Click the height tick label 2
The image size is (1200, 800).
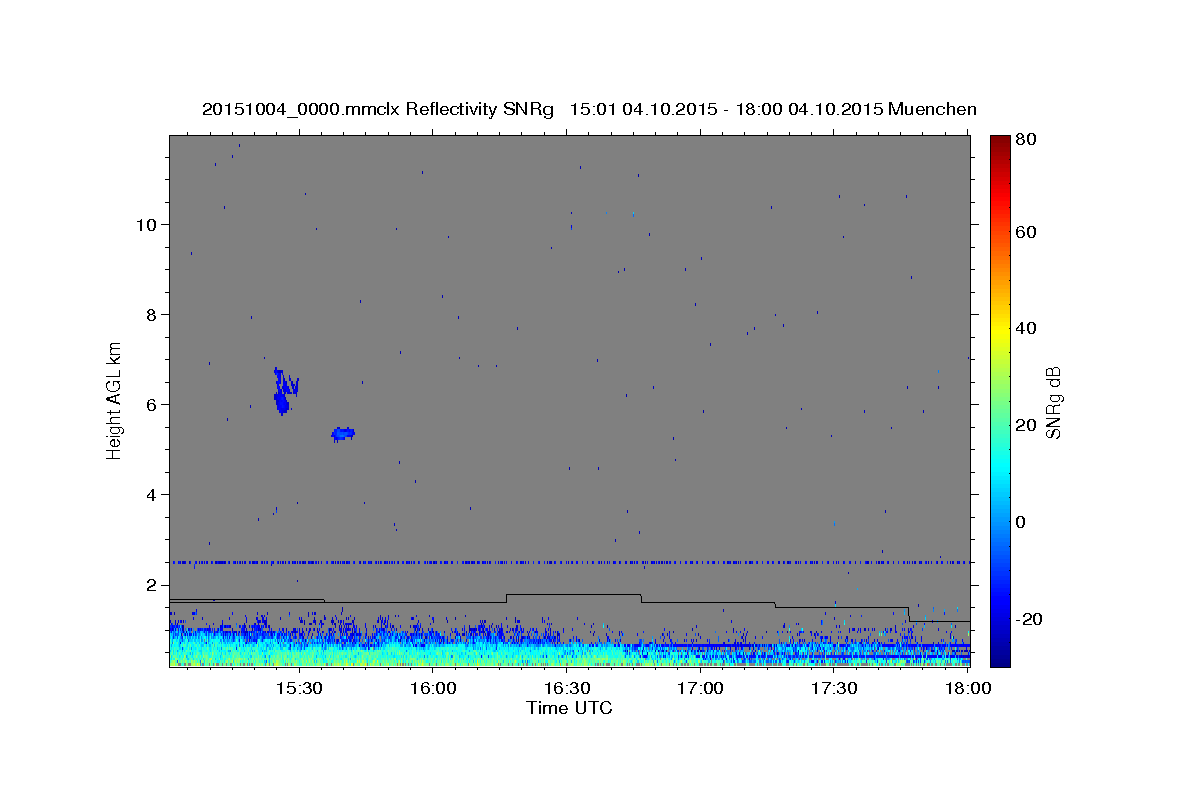[x=153, y=584]
